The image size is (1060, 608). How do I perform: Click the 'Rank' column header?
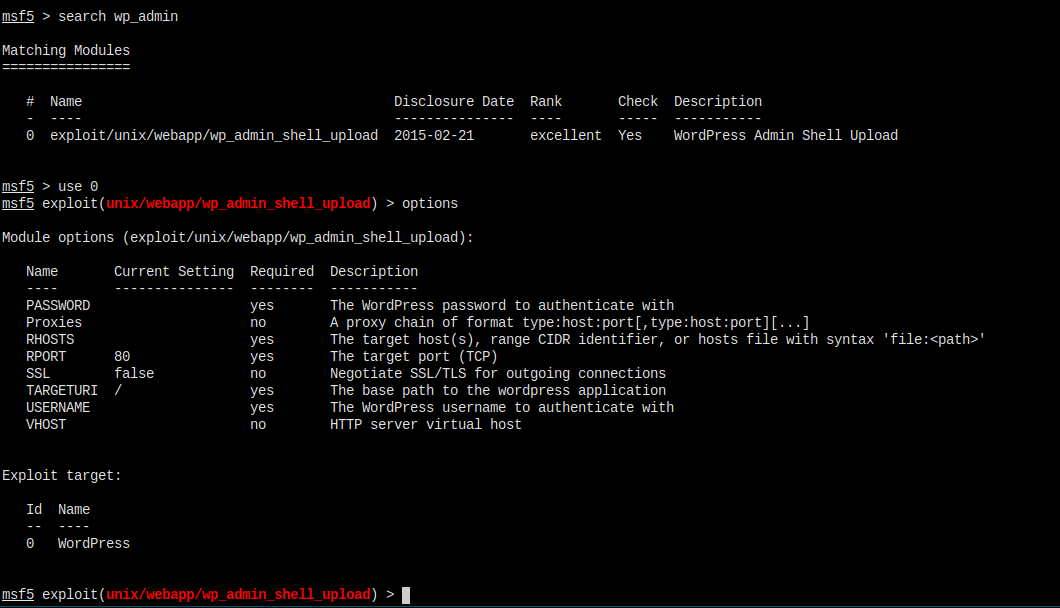click(x=546, y=101)
